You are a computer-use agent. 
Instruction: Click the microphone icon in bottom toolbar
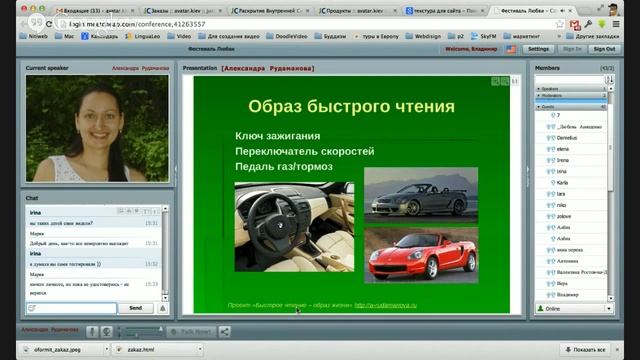click(92, 331)
